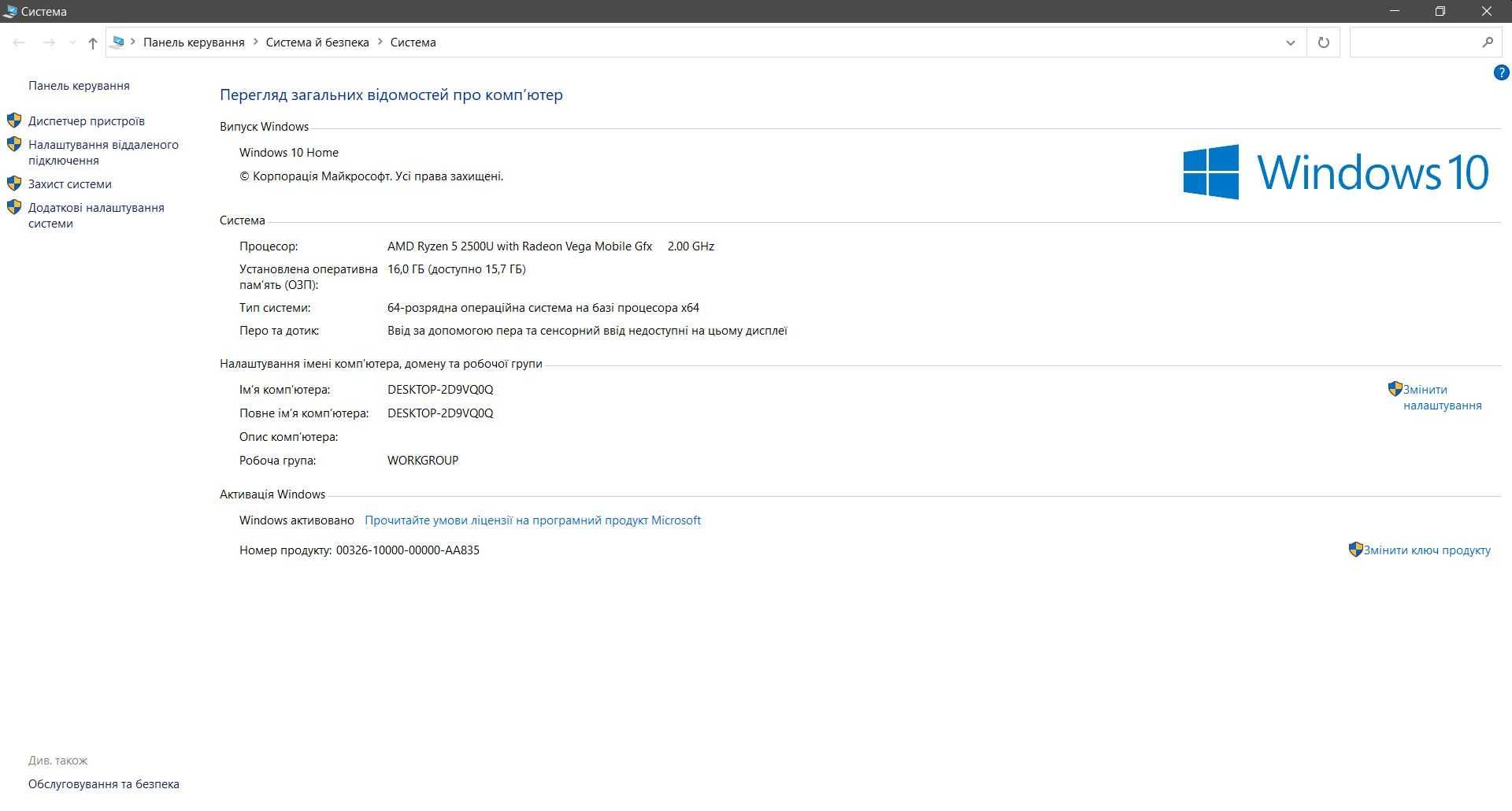Expand chevron after Панель керування breadcrumb
This screenshot has height=811, width=1512.
[x=255, y=43]
